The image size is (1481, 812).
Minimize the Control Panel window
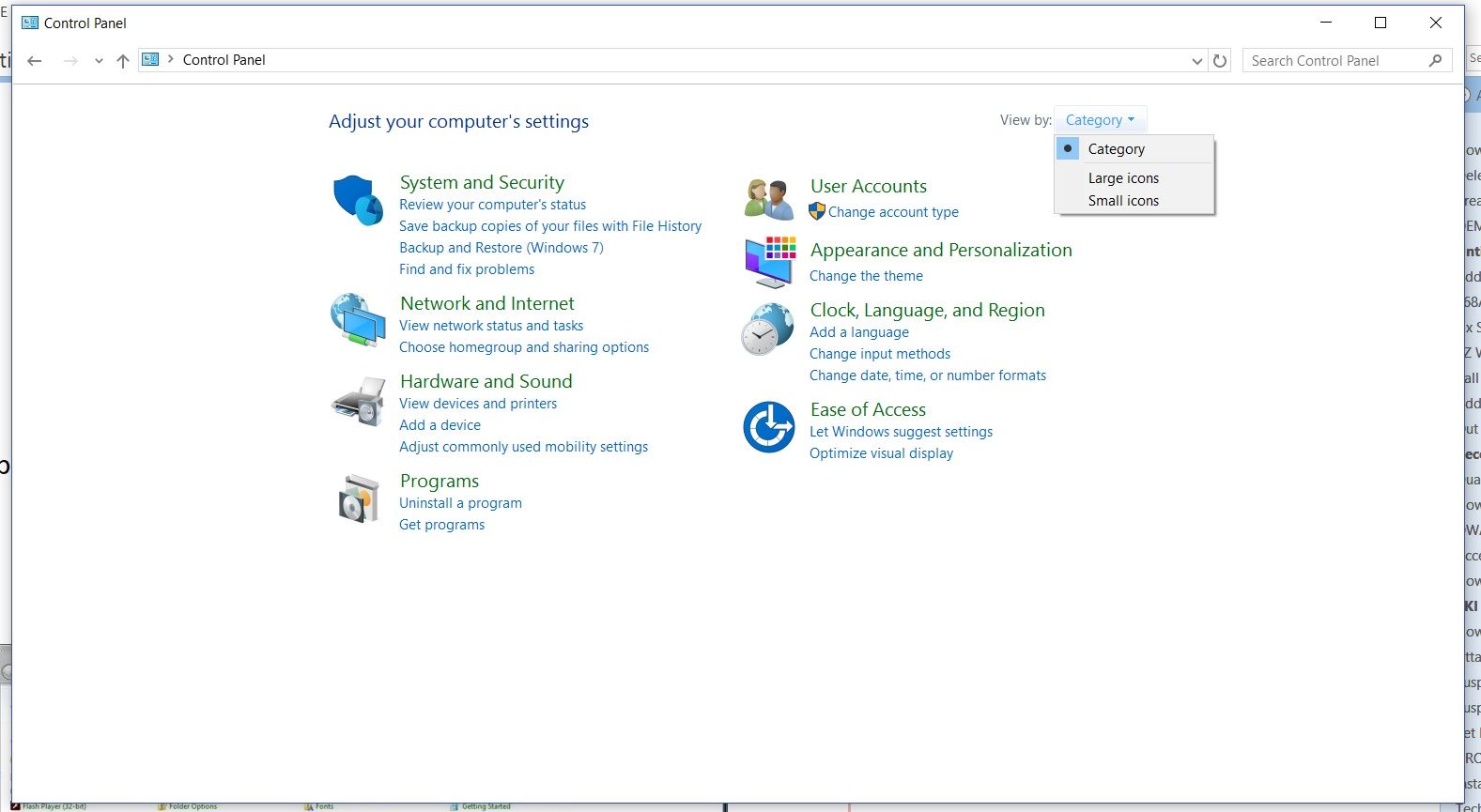(x=1326, y=23)
